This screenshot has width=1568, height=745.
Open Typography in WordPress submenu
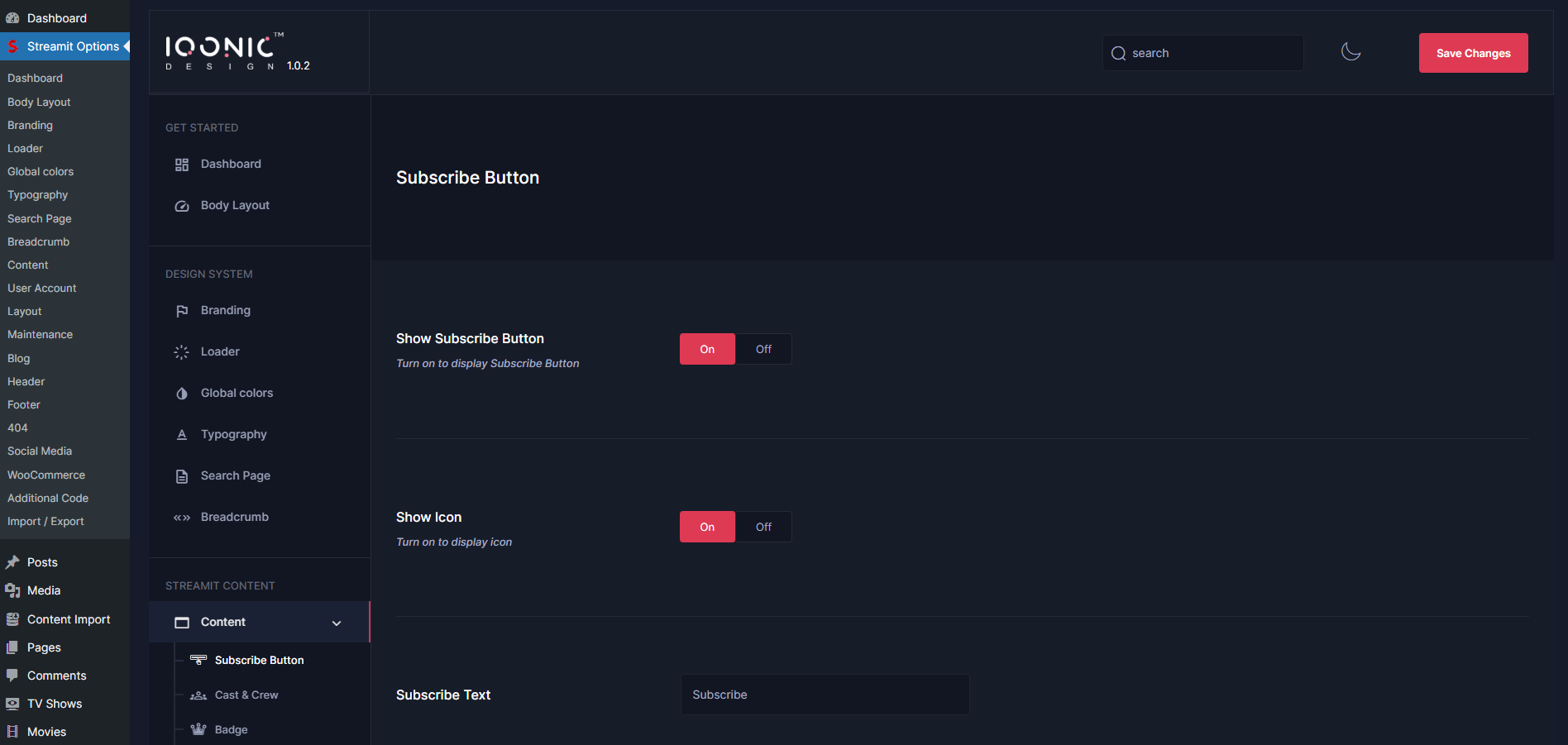click(37, 194)
